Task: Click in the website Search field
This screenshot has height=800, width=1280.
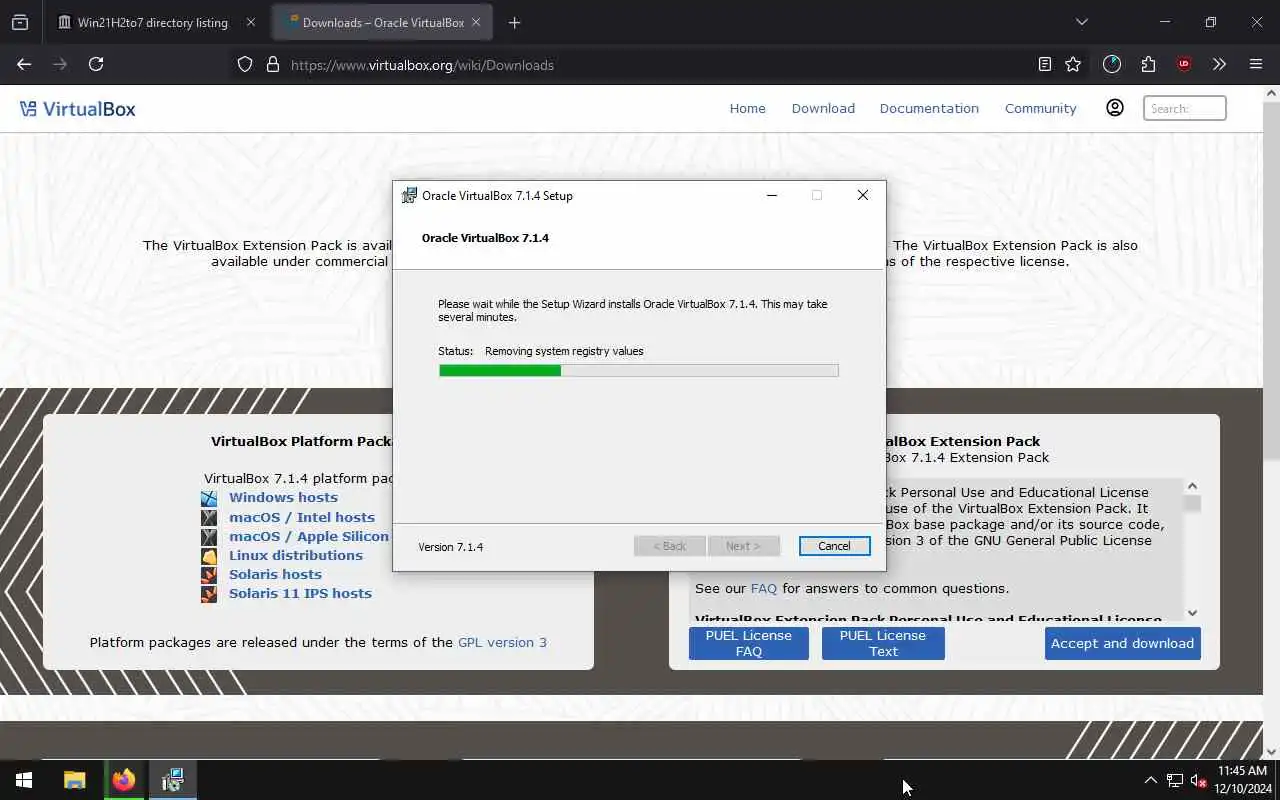Action: 1184,108
